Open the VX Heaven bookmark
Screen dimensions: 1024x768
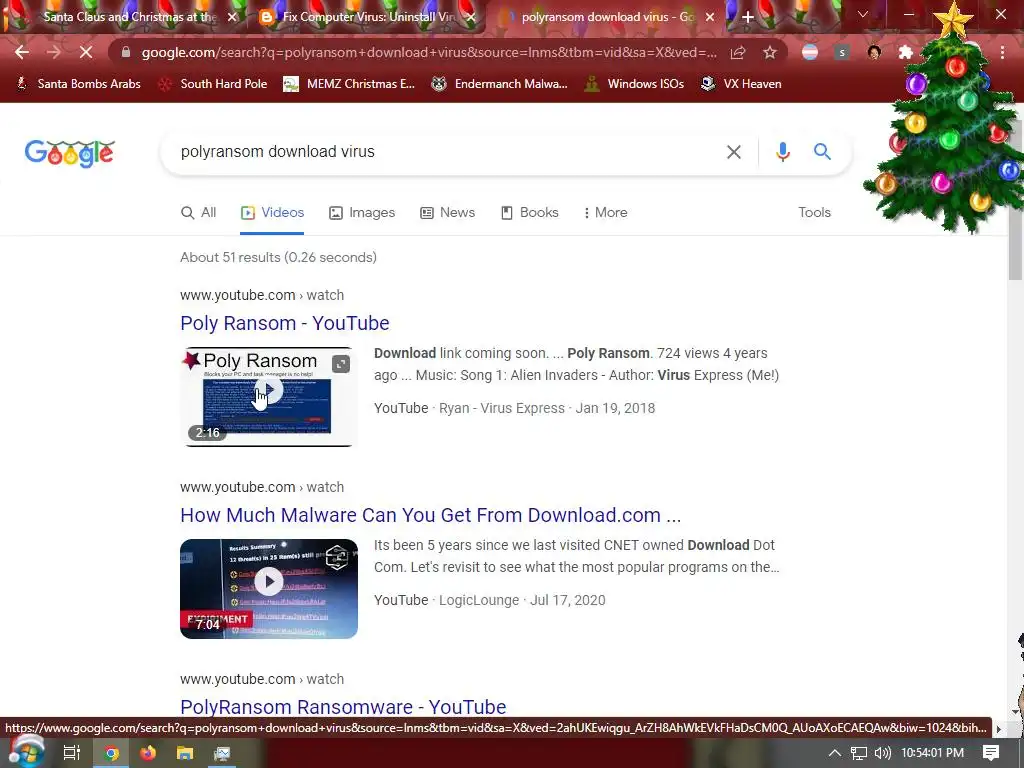pos(741,84)
